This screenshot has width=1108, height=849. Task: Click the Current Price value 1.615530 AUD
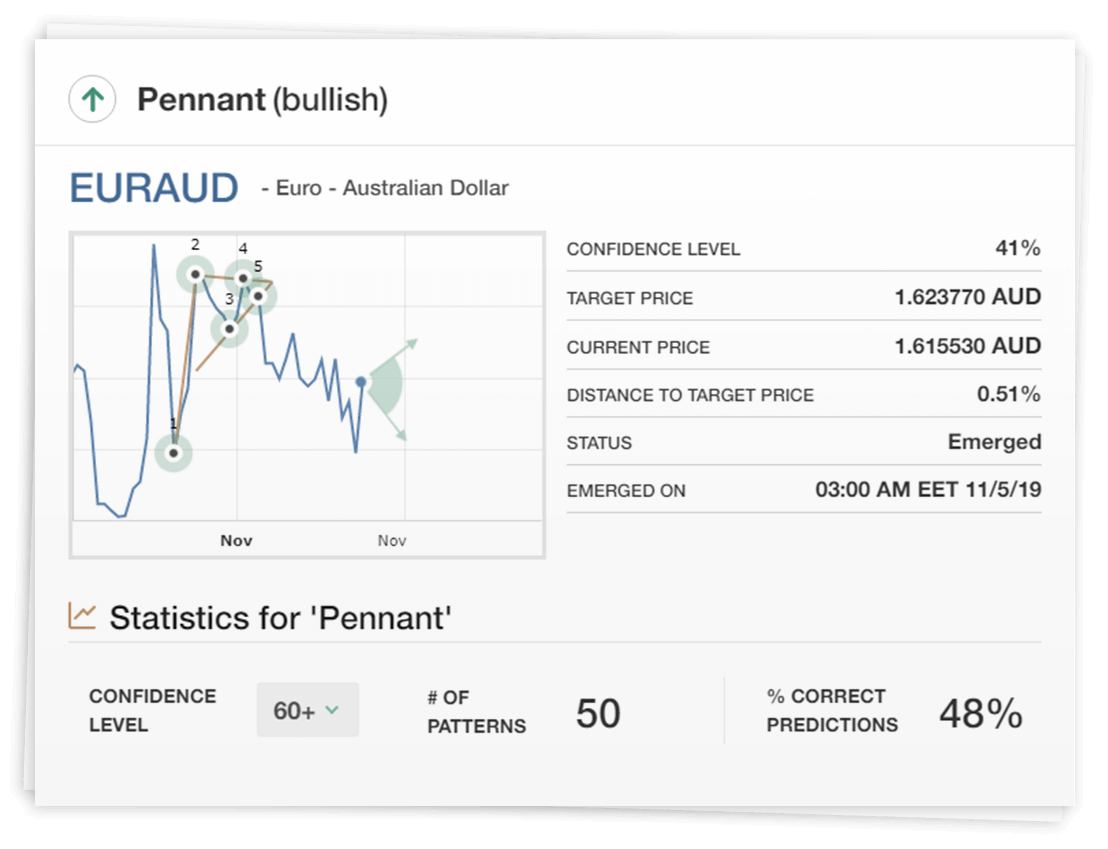tap(967, 346)
